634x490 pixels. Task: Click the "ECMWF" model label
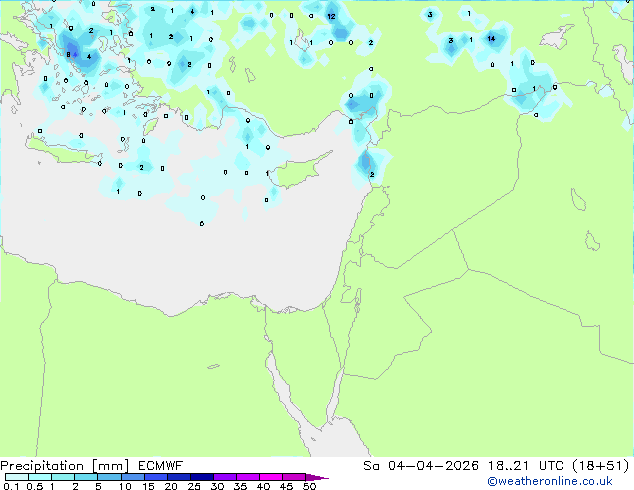pos(161,466)
